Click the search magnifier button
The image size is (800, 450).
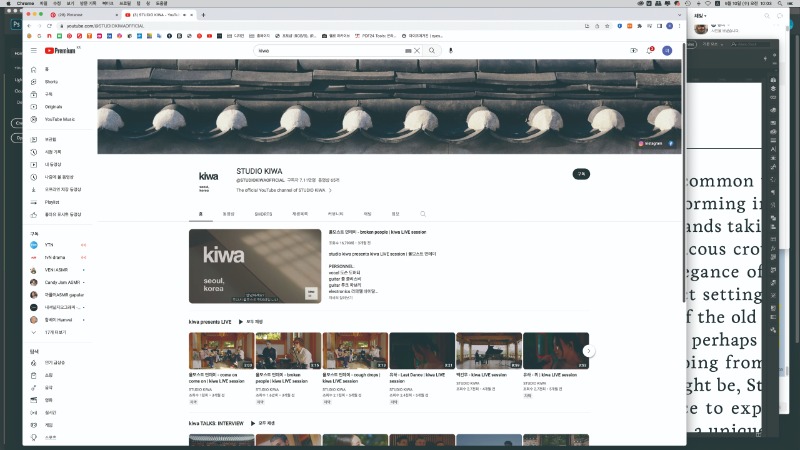432,51
